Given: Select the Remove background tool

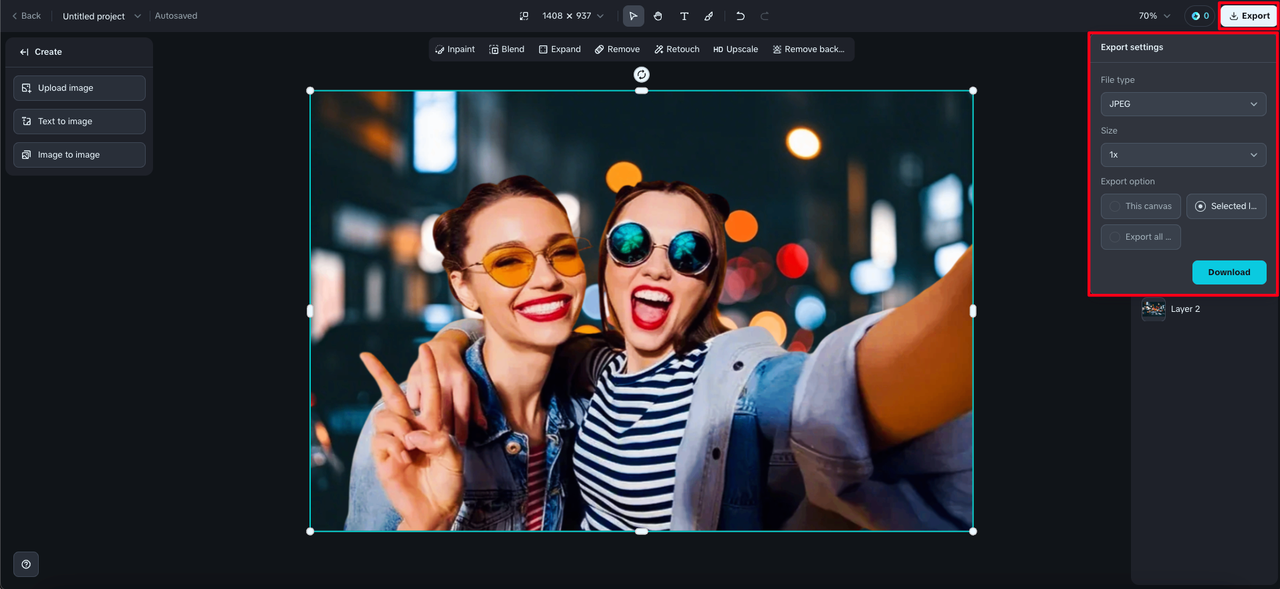Looking at the screenshot, I should (809, 49).
